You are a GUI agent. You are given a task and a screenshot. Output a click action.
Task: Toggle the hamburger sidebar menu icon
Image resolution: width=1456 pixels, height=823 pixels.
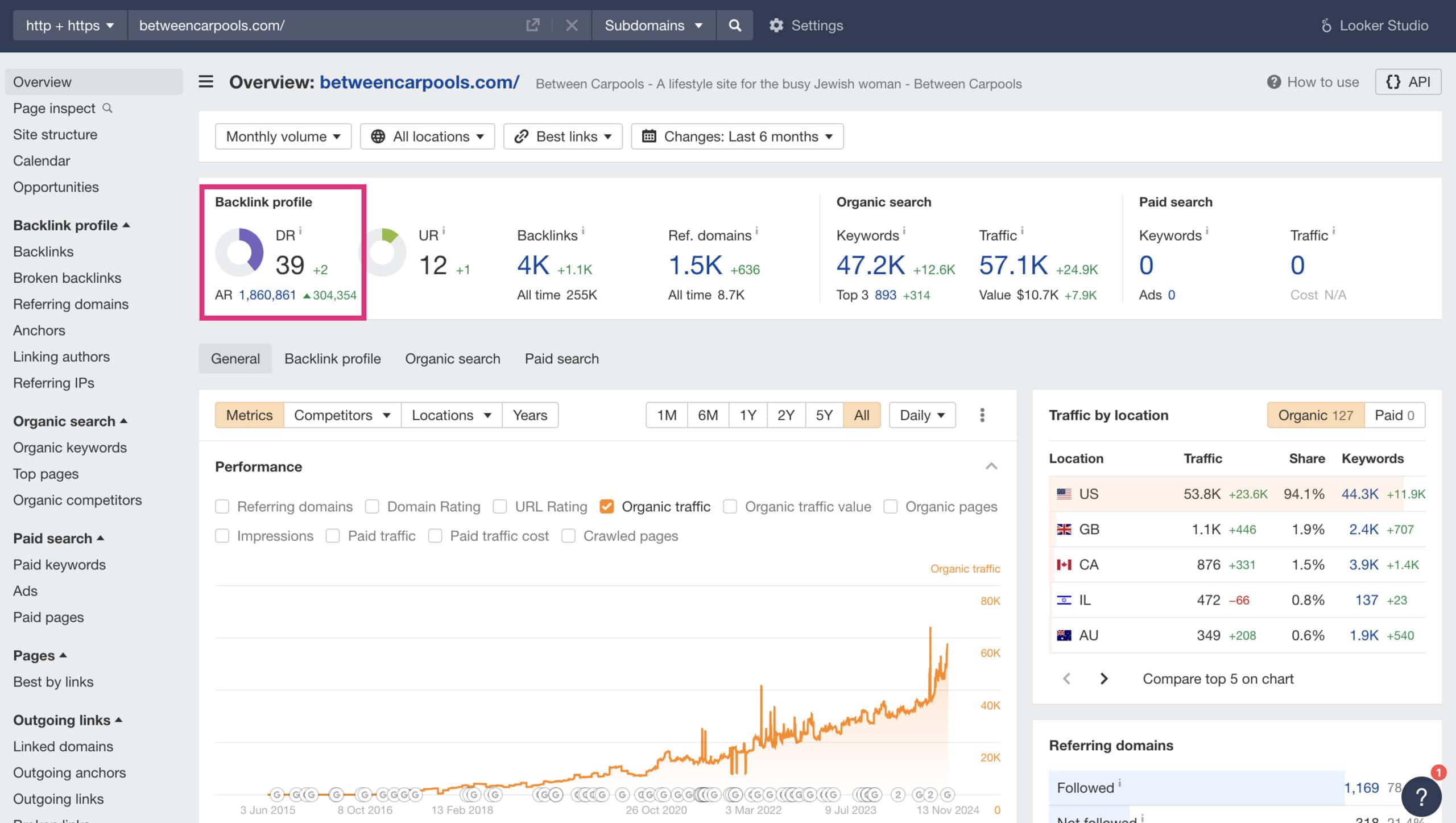click(x=206, y=82)
